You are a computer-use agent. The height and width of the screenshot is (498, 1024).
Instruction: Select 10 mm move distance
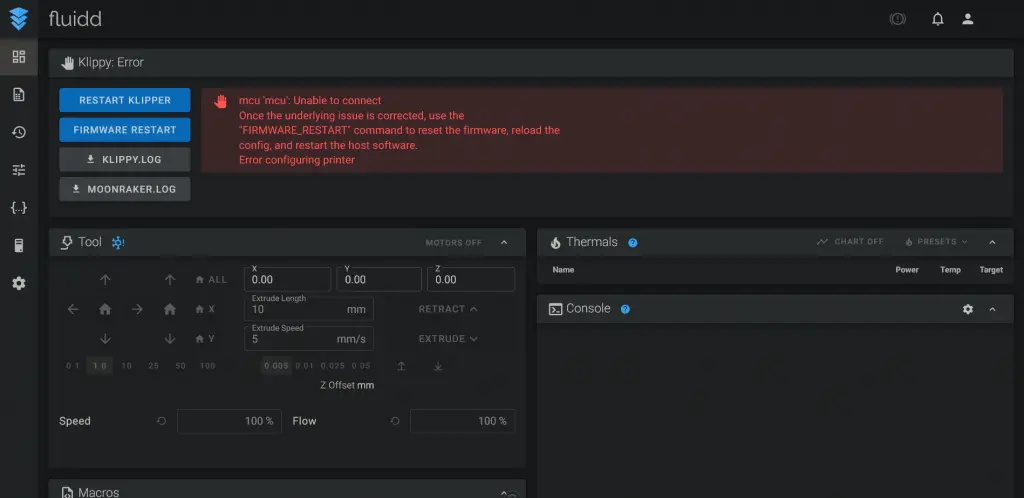127,366
